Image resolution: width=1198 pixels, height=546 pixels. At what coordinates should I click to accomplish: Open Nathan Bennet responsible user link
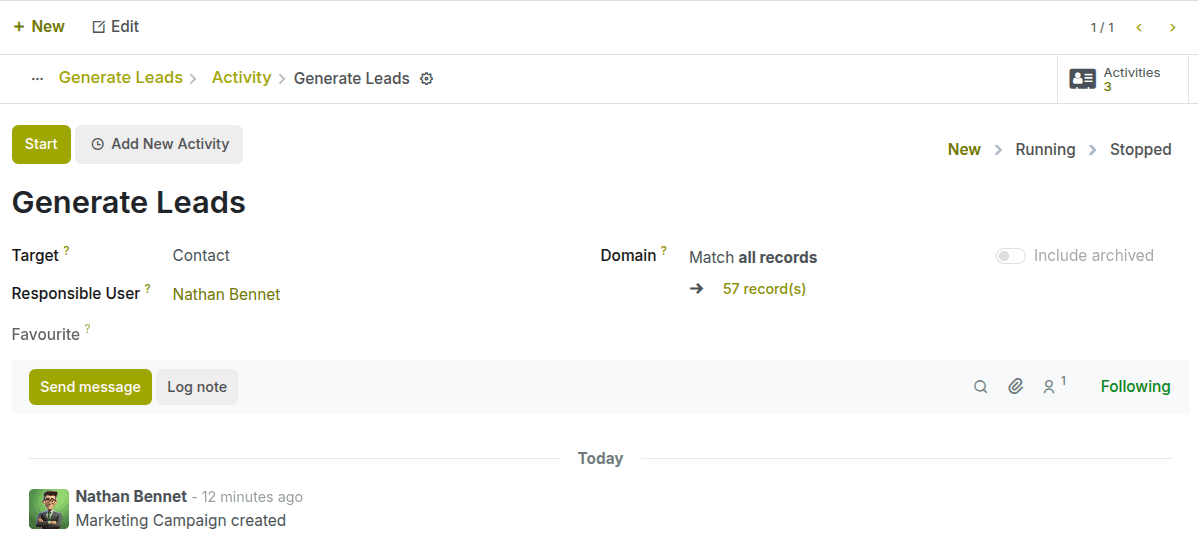pos(226,295)
